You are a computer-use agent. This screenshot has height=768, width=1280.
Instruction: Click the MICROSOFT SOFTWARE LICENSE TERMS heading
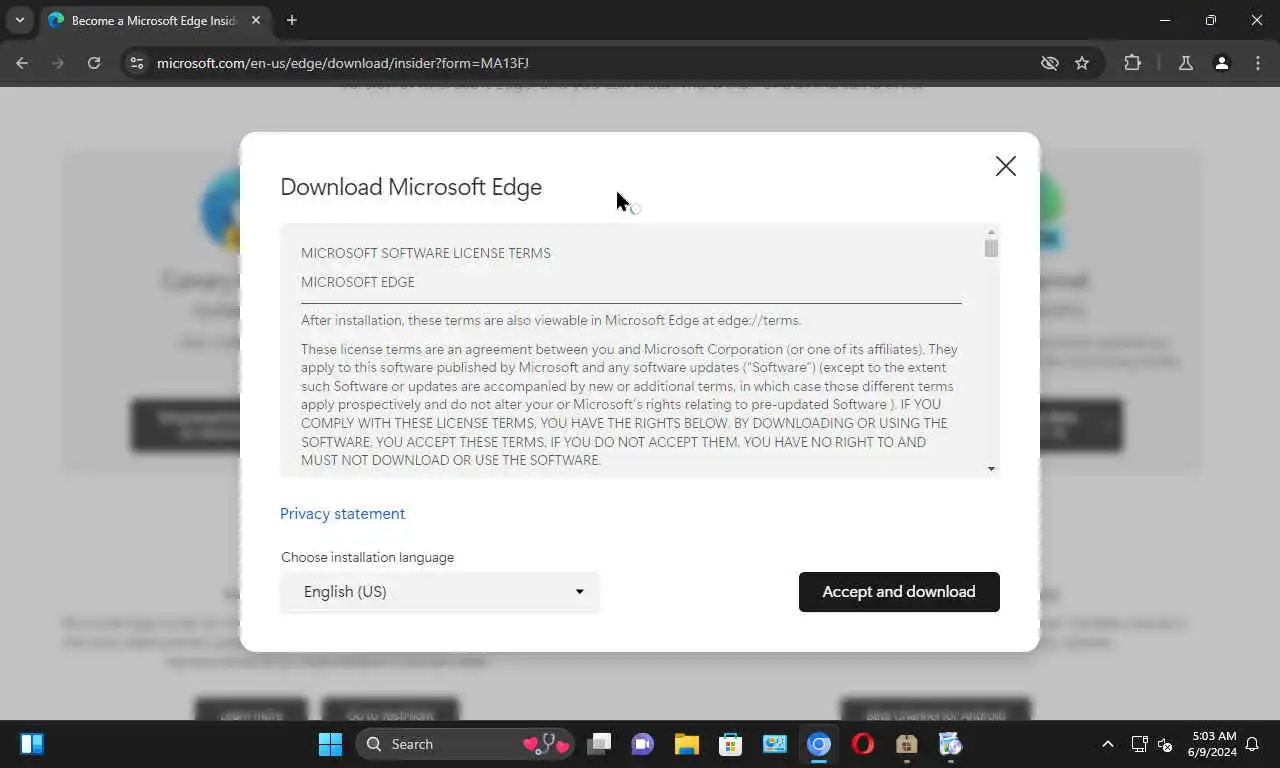(x=426, y=253)
